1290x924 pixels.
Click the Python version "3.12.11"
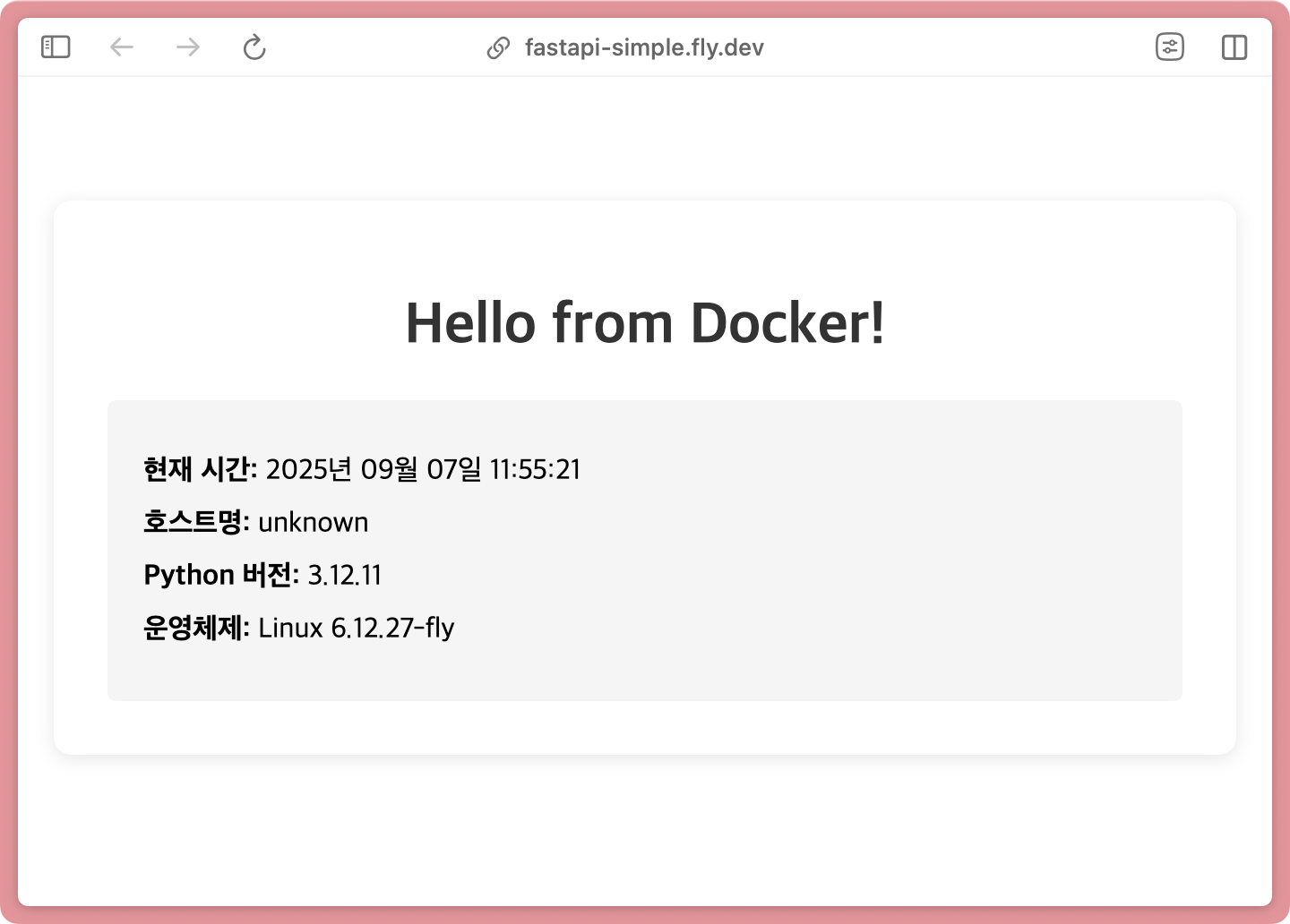click(x=345, y=575)
